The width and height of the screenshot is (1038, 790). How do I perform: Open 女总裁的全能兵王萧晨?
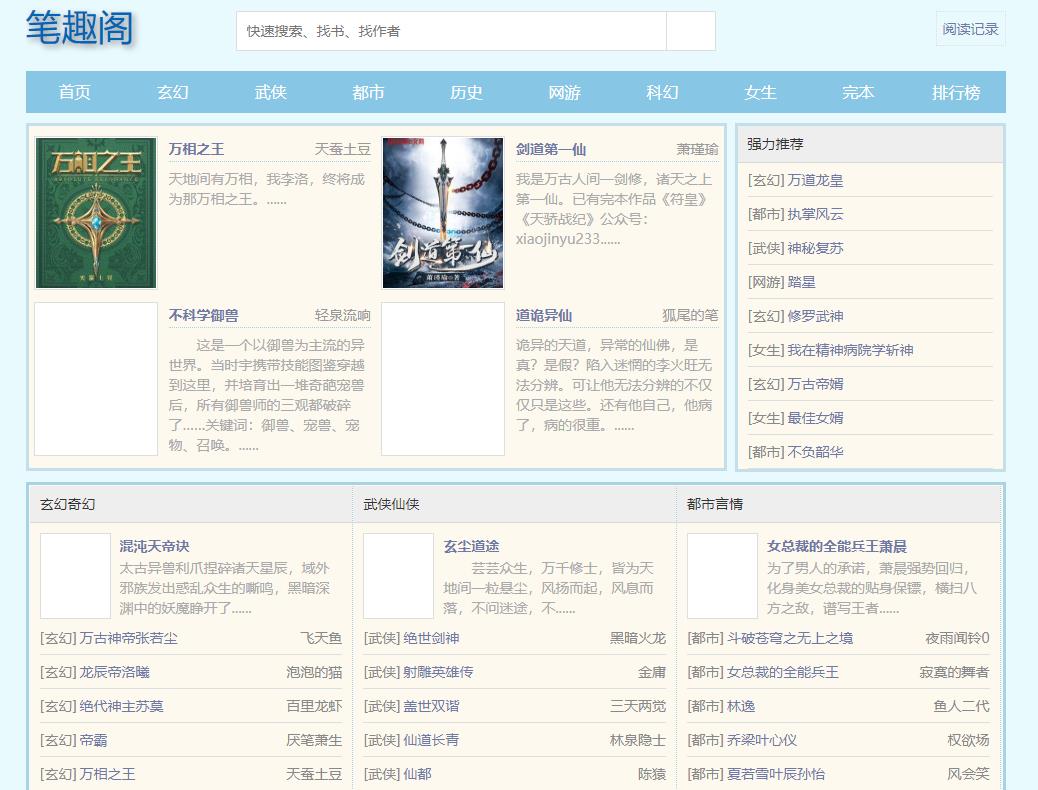click(837, 548)
